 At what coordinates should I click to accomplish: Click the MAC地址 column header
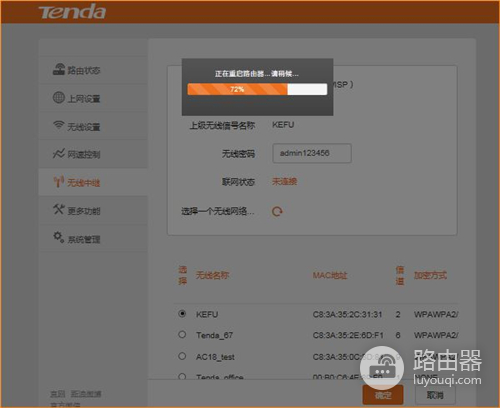click(330, 275)
